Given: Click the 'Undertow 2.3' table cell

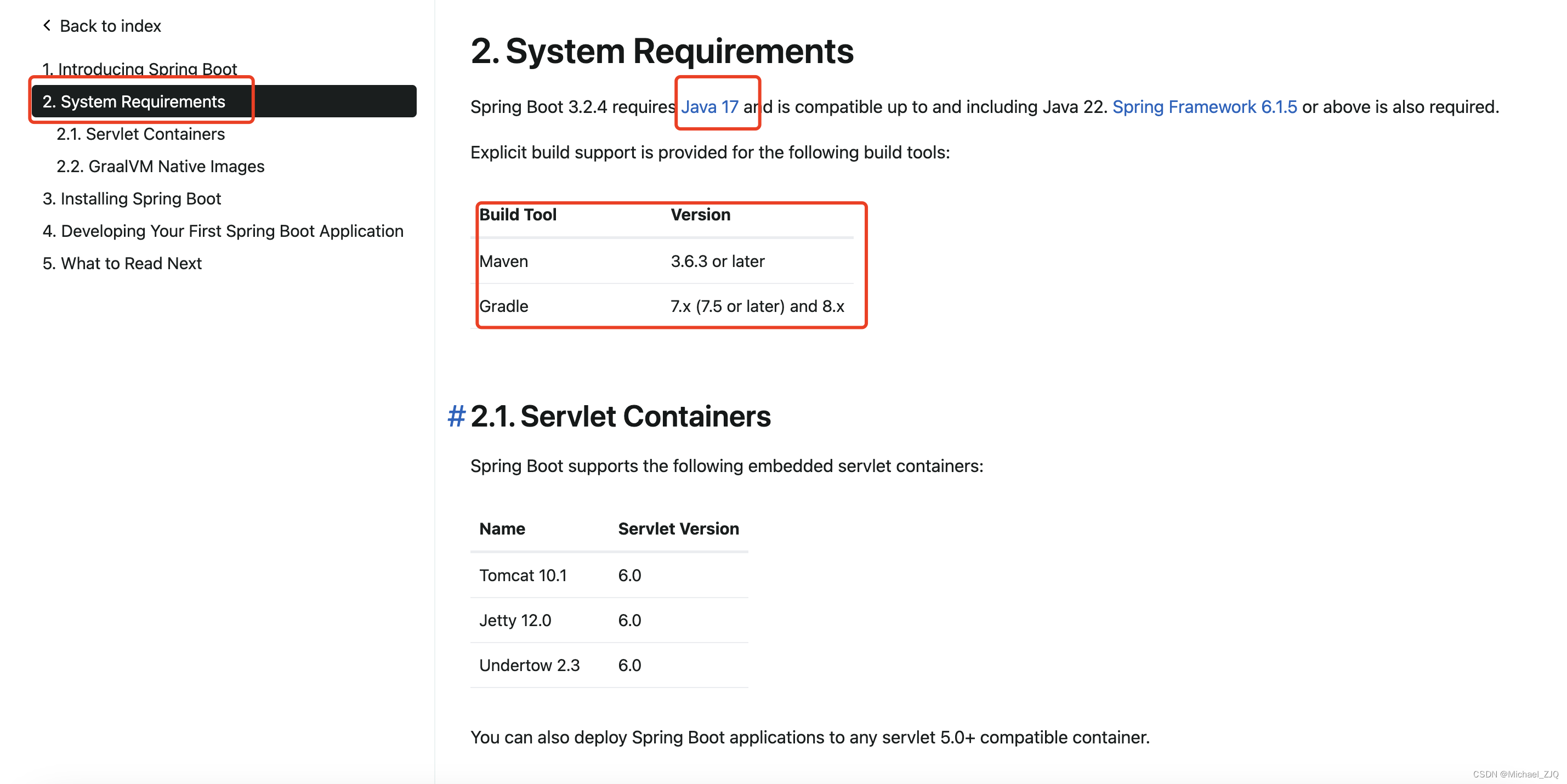Looking at the screenshot, I should [529, 666].
